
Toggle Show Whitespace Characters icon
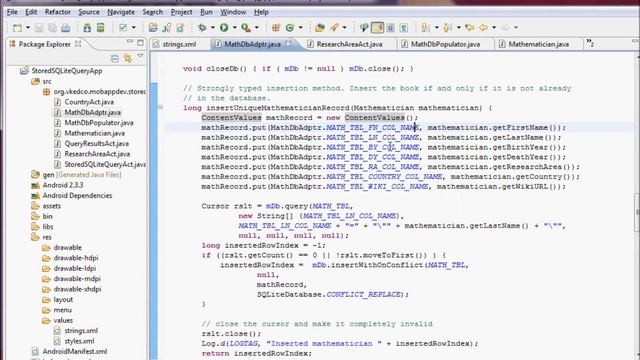pos(404,28)
